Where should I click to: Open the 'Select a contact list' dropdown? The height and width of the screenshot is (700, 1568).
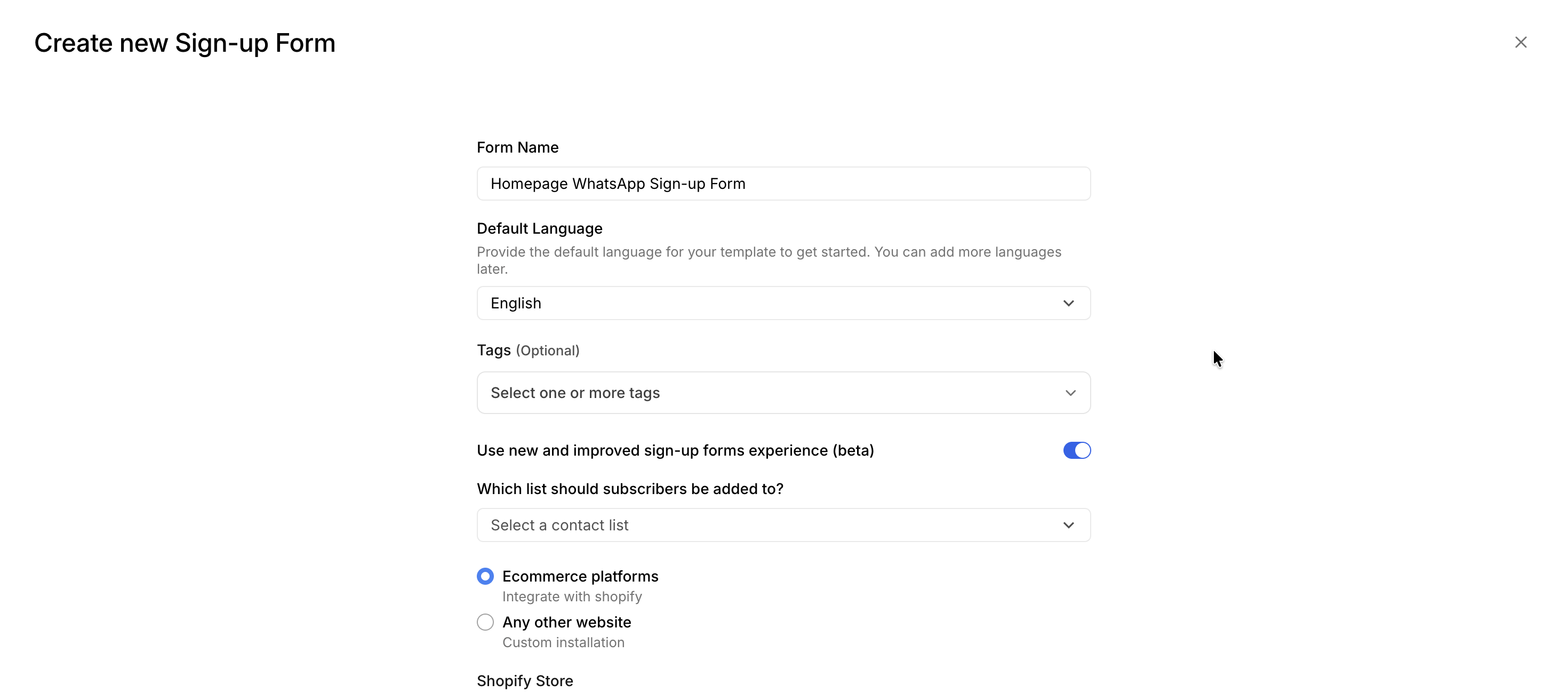(773, 524)
